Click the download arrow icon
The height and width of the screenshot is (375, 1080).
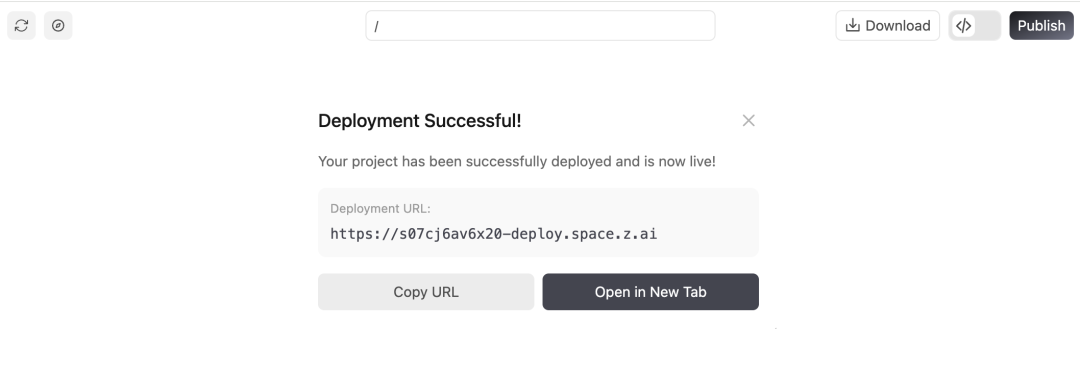(x=853, y=26)
